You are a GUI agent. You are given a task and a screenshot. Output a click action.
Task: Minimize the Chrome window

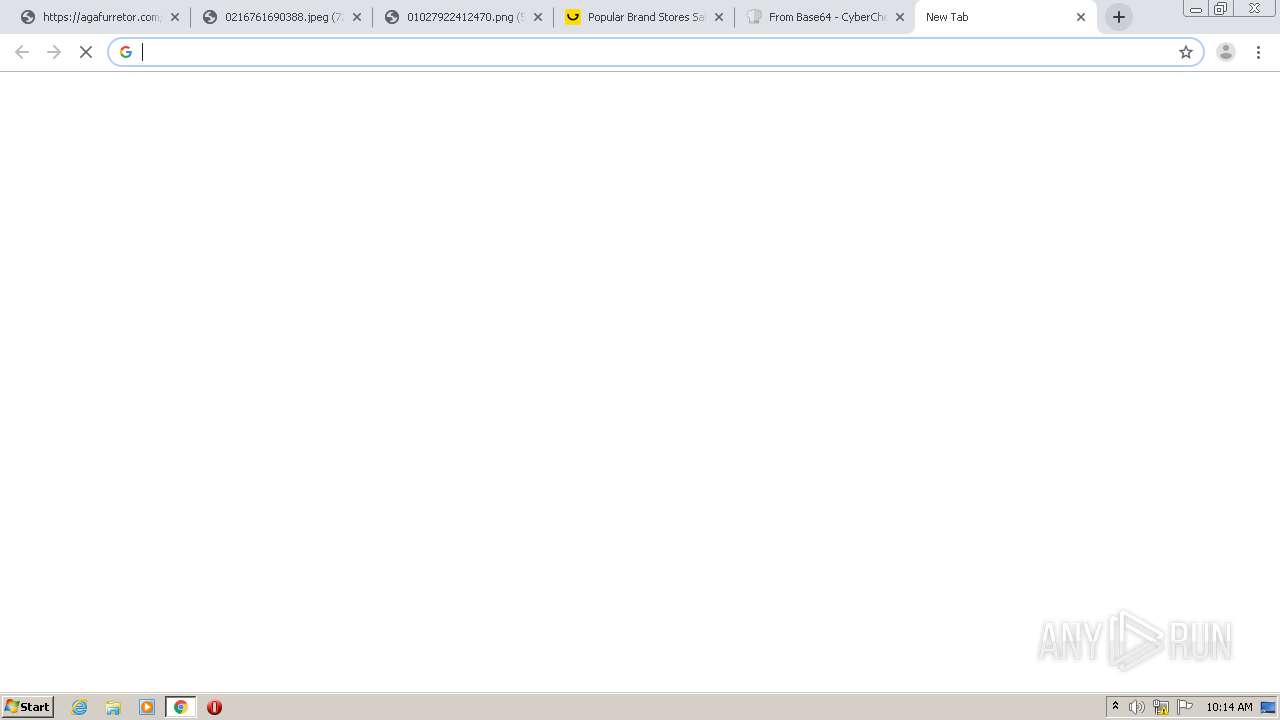(1196, 8)
